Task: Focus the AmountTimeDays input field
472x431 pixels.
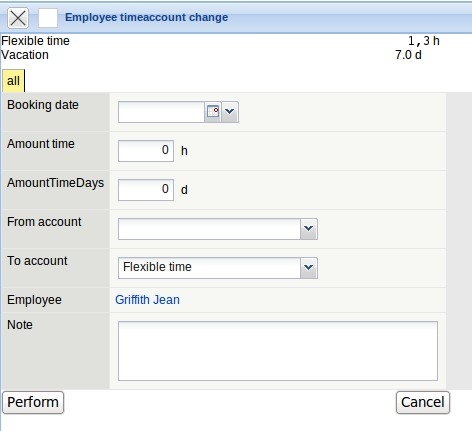Action: point(146,190)
